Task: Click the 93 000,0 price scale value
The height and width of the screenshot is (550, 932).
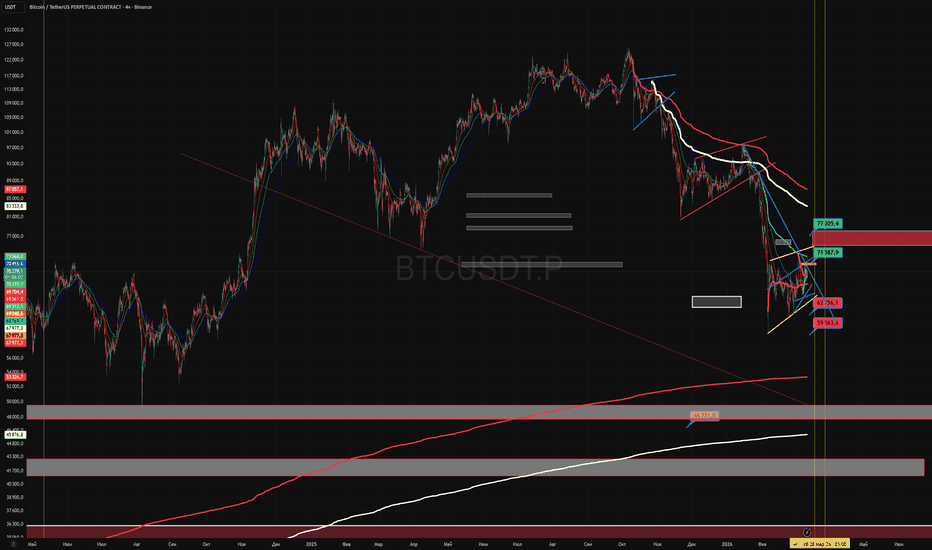Action: (14, 164)
